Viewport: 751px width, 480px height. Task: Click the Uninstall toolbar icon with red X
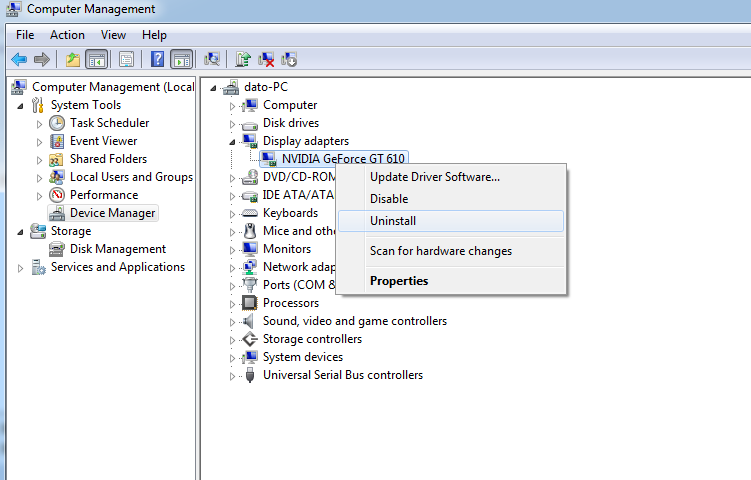click(x=267, y=59)
